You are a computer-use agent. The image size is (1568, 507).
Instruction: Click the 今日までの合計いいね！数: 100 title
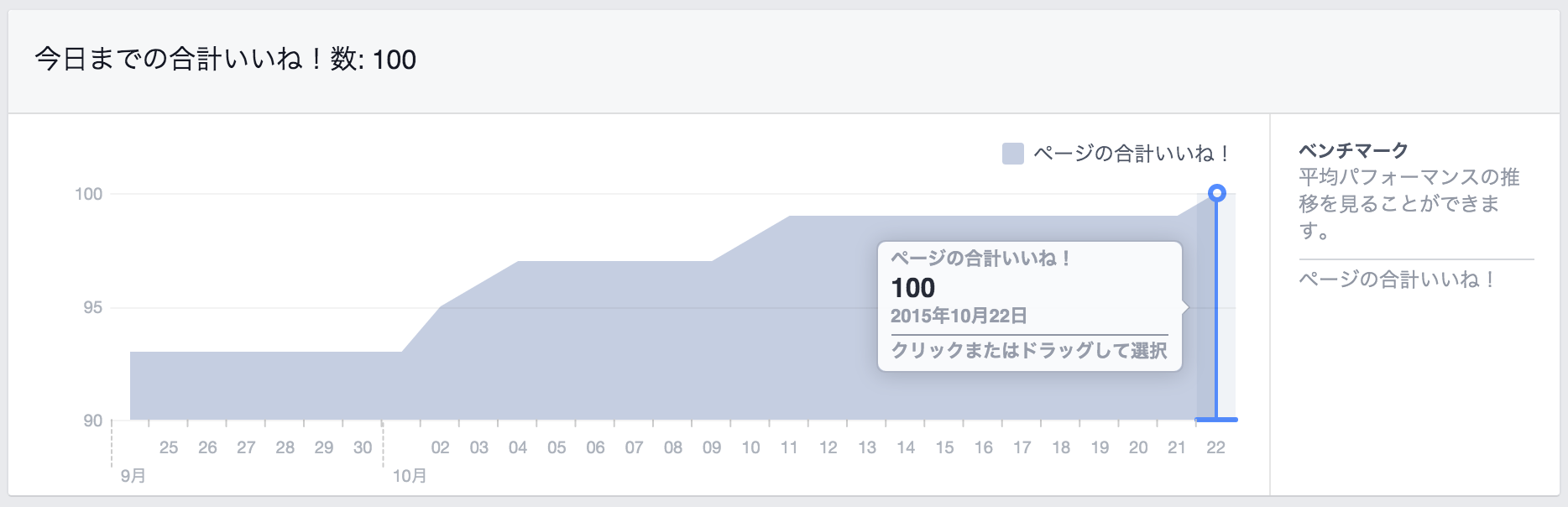coord(225,59)
